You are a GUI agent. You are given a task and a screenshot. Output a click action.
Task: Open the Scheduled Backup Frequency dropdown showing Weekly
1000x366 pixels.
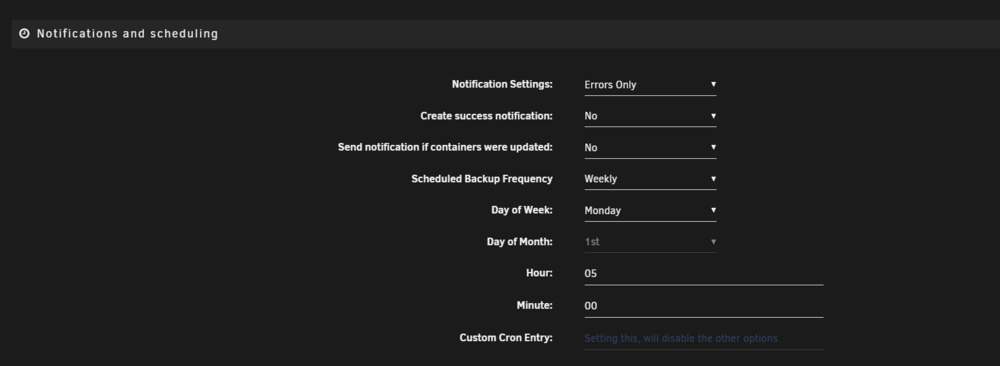(x=650, y=179)
